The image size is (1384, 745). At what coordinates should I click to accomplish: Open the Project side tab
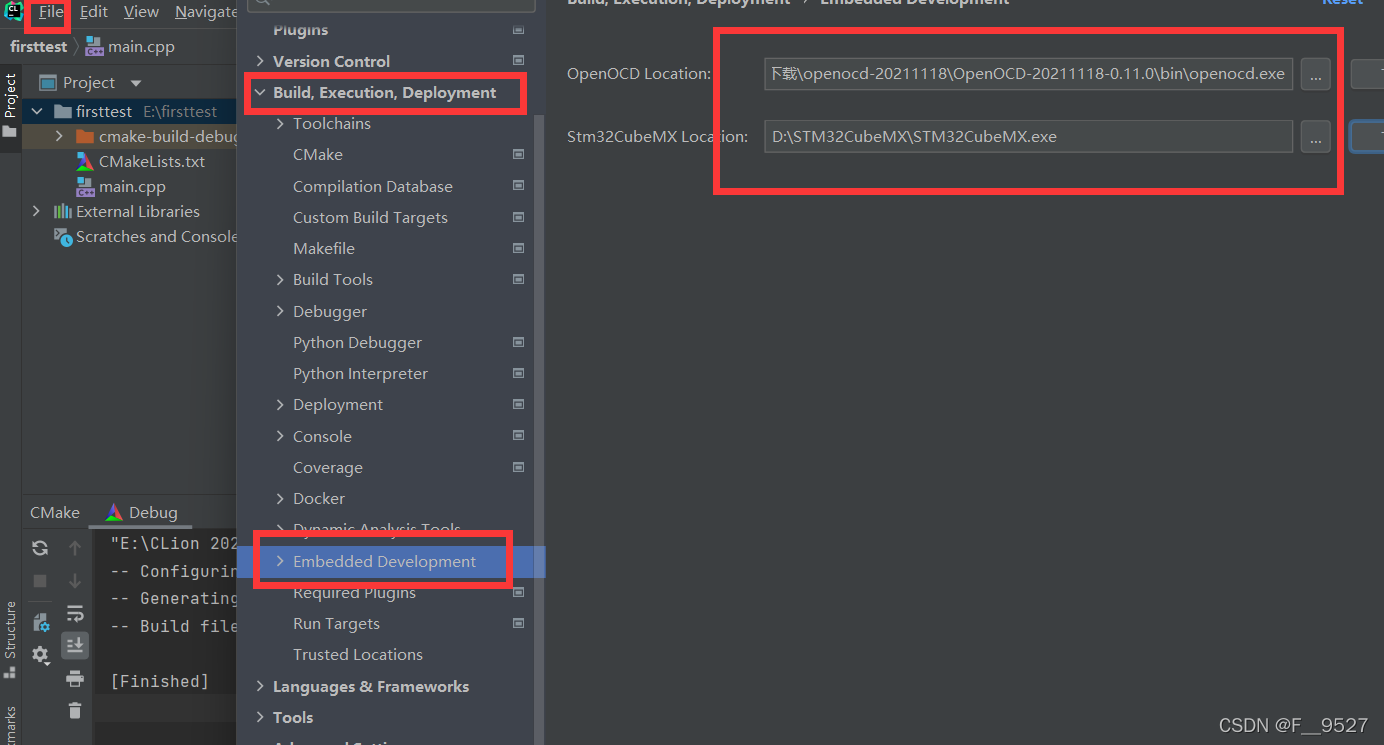click(10, 105)
